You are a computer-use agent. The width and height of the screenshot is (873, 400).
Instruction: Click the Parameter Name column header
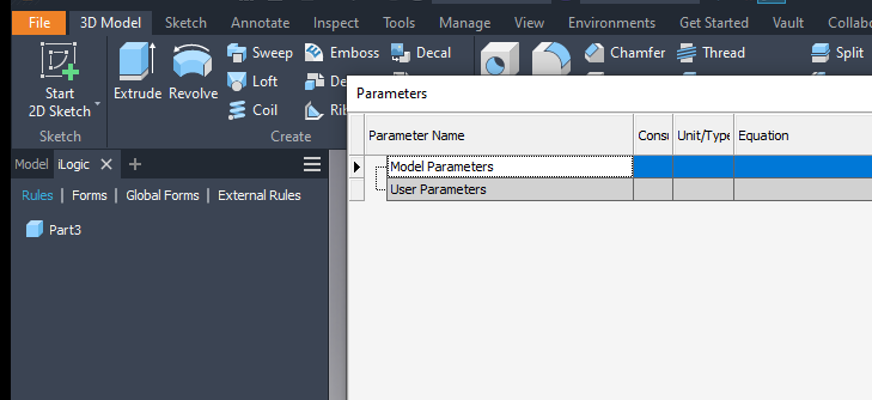tap(499, 135)
